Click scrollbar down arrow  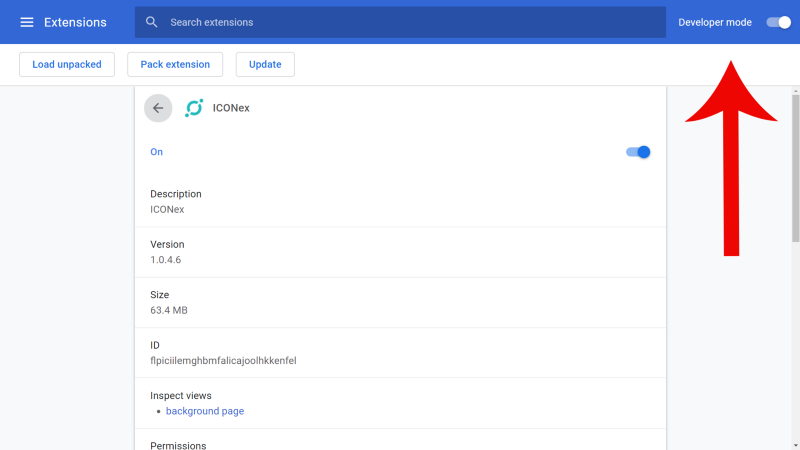[795, 446]
